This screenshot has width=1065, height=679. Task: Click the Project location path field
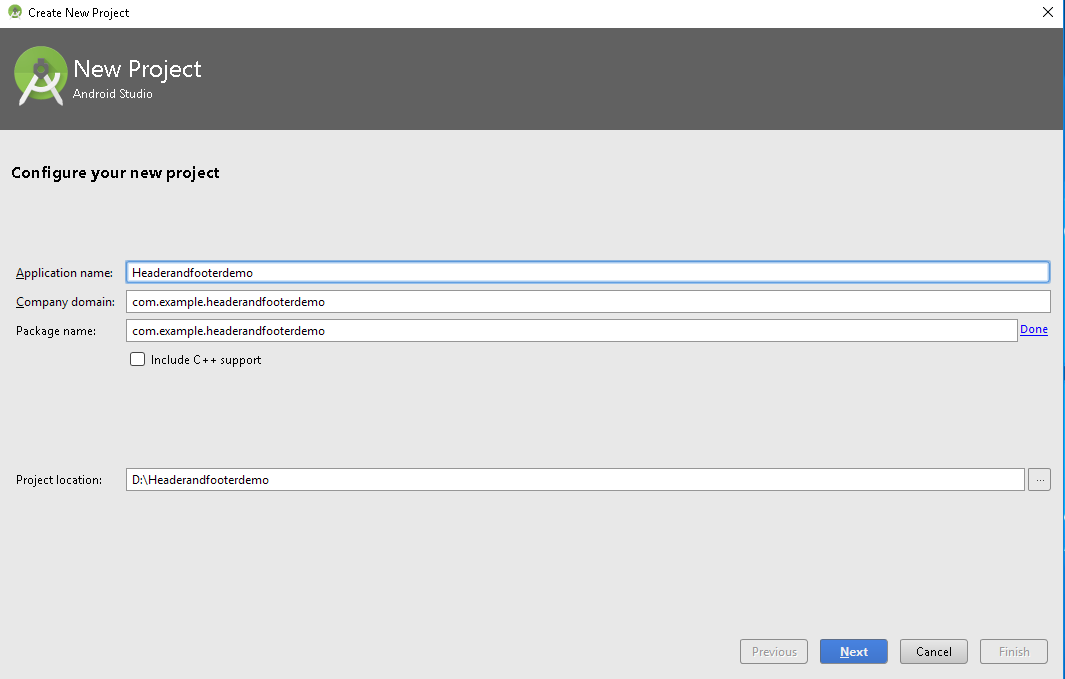point(575,480)
